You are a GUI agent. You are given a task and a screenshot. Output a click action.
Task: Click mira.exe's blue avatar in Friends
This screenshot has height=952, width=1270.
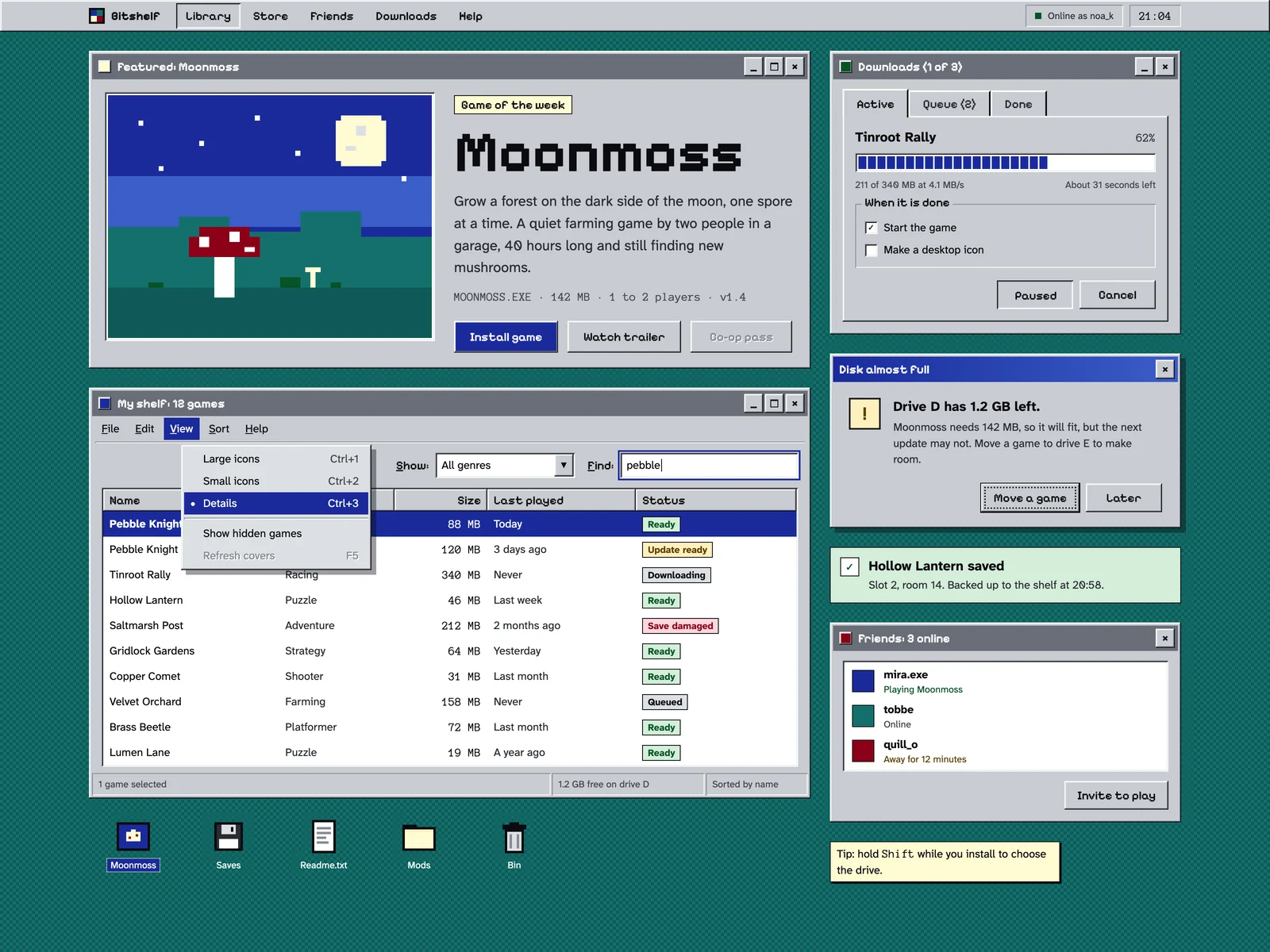pyautogui.click(x=863, y=681)
